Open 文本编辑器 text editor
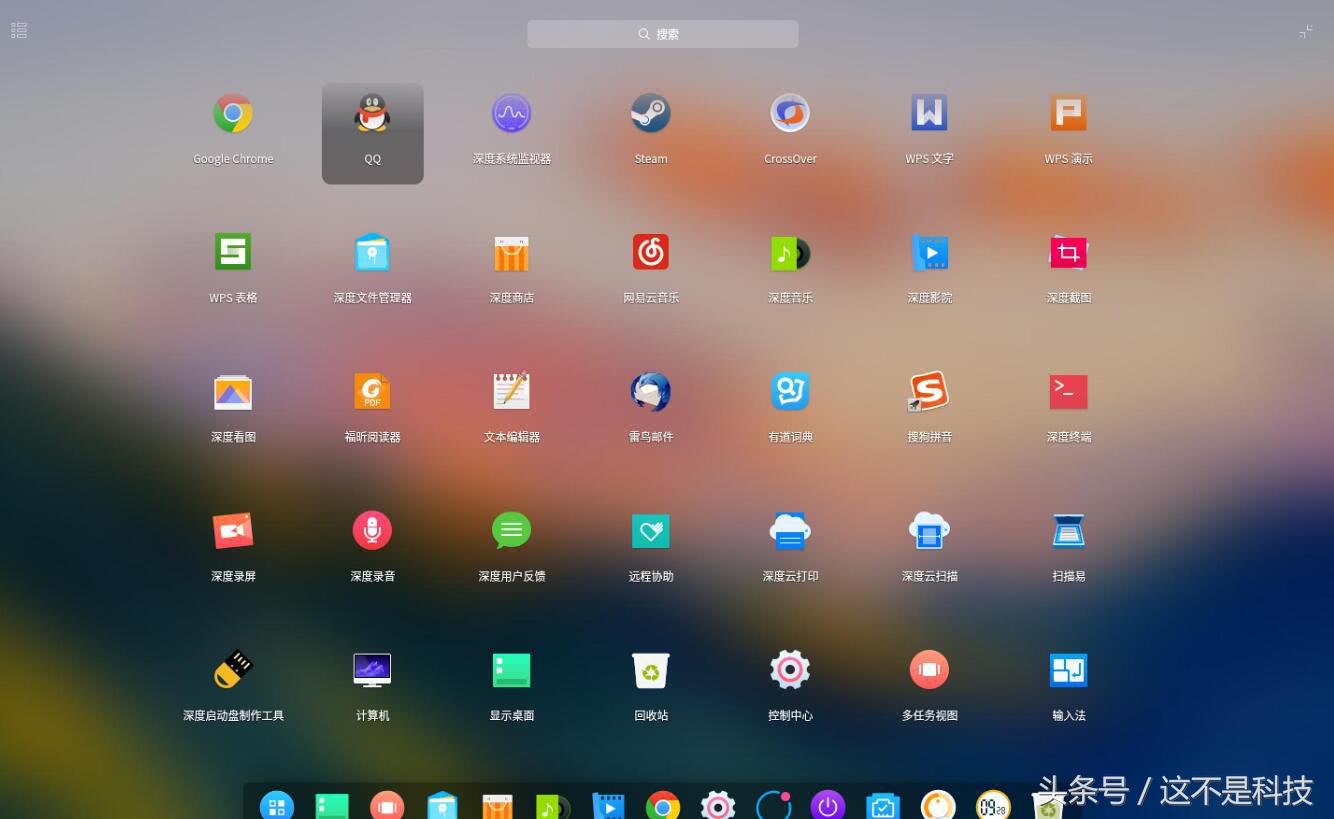Screen dimensions: 1334x819 click(511, 392)
